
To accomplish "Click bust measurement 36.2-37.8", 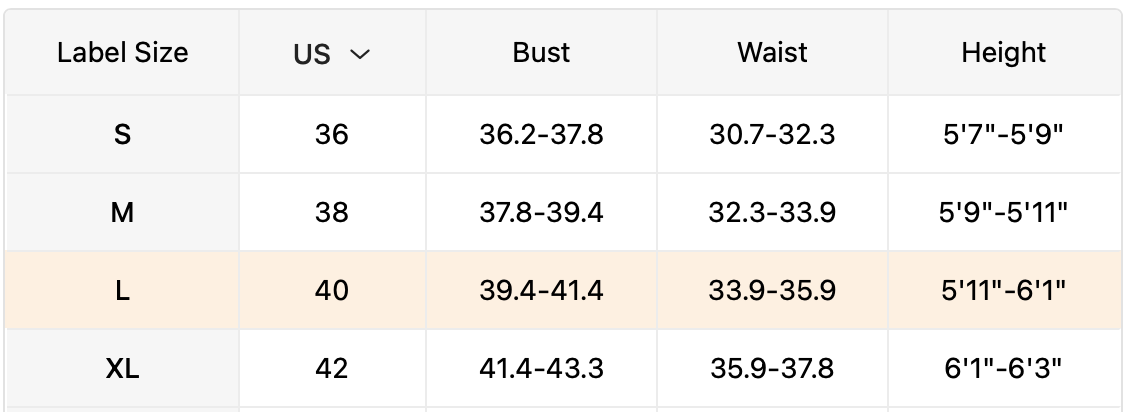I will pos(541,134).
